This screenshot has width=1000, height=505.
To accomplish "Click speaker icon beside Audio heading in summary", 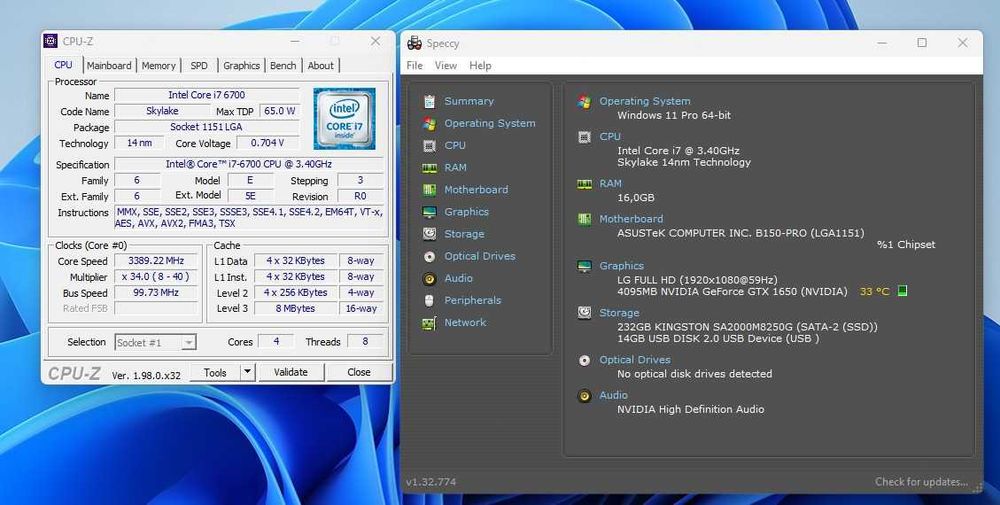I will (584, 396).
